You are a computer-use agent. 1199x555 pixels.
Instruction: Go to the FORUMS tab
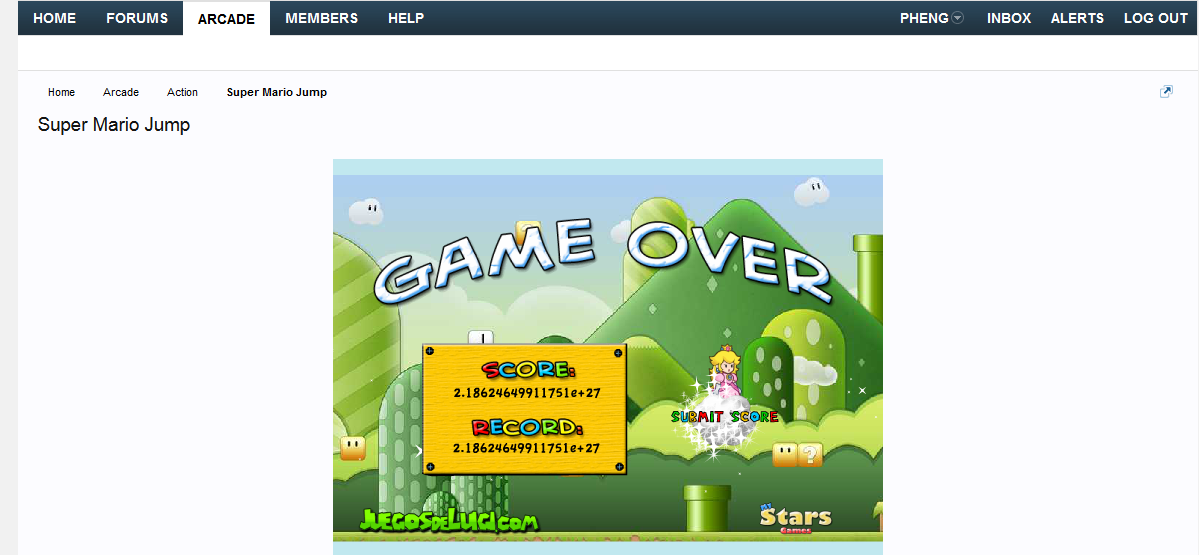pyautogui.click(x=137, y=18)
